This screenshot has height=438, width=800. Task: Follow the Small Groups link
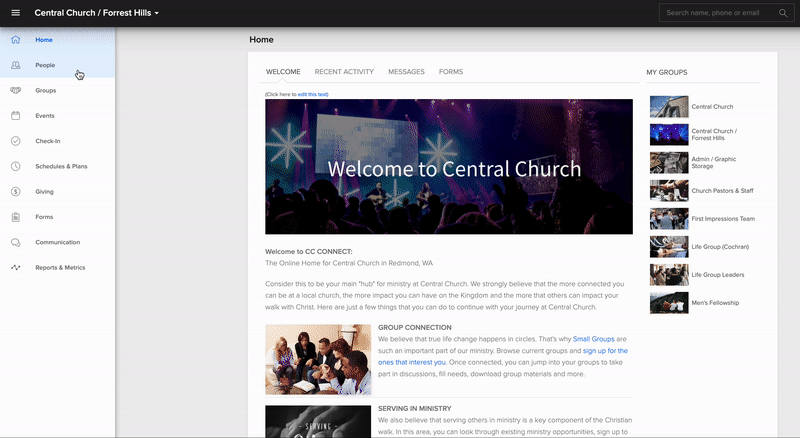(x=594, y=339)
